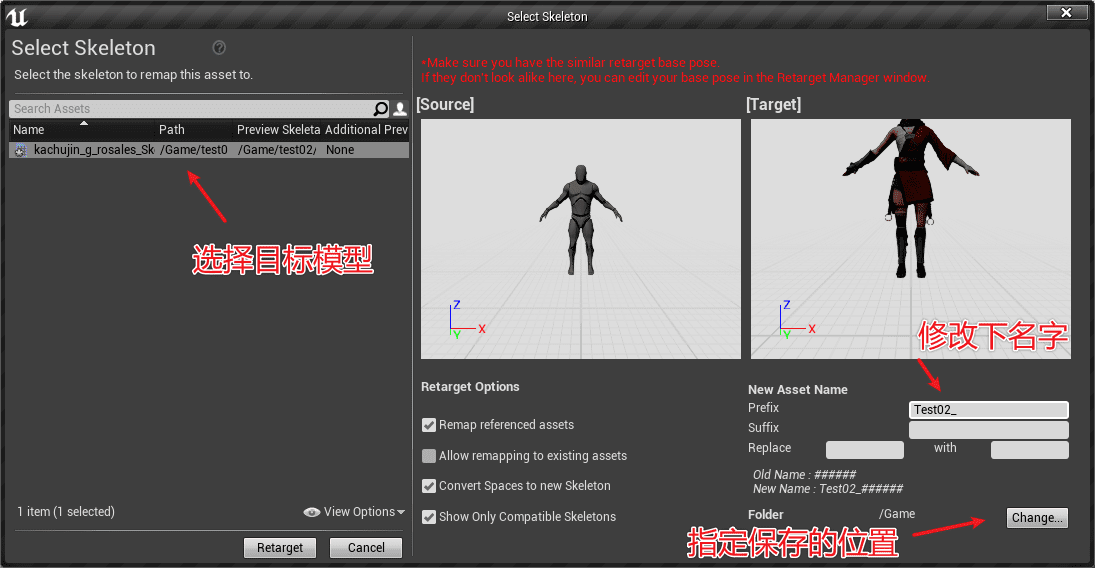Close the Select Skeleton window
The width and height of the screenshot is (1095, 568).
[1066, 13]
